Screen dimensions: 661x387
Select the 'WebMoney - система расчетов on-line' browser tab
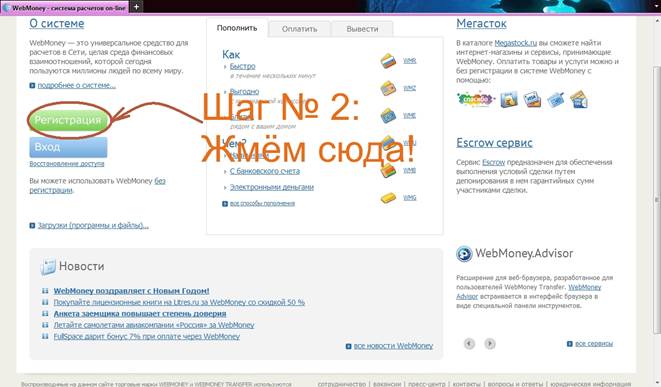pos(64,8)
